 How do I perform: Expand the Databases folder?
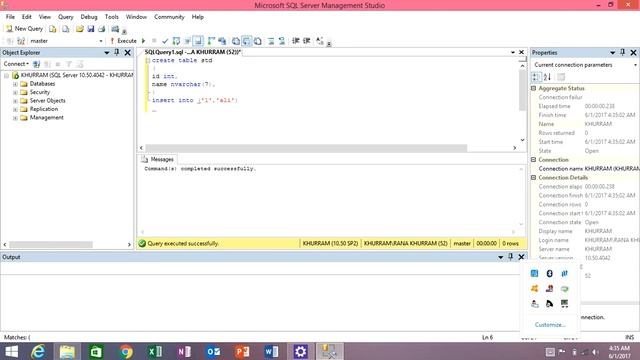pyautogui.click(x=15, y=84)
